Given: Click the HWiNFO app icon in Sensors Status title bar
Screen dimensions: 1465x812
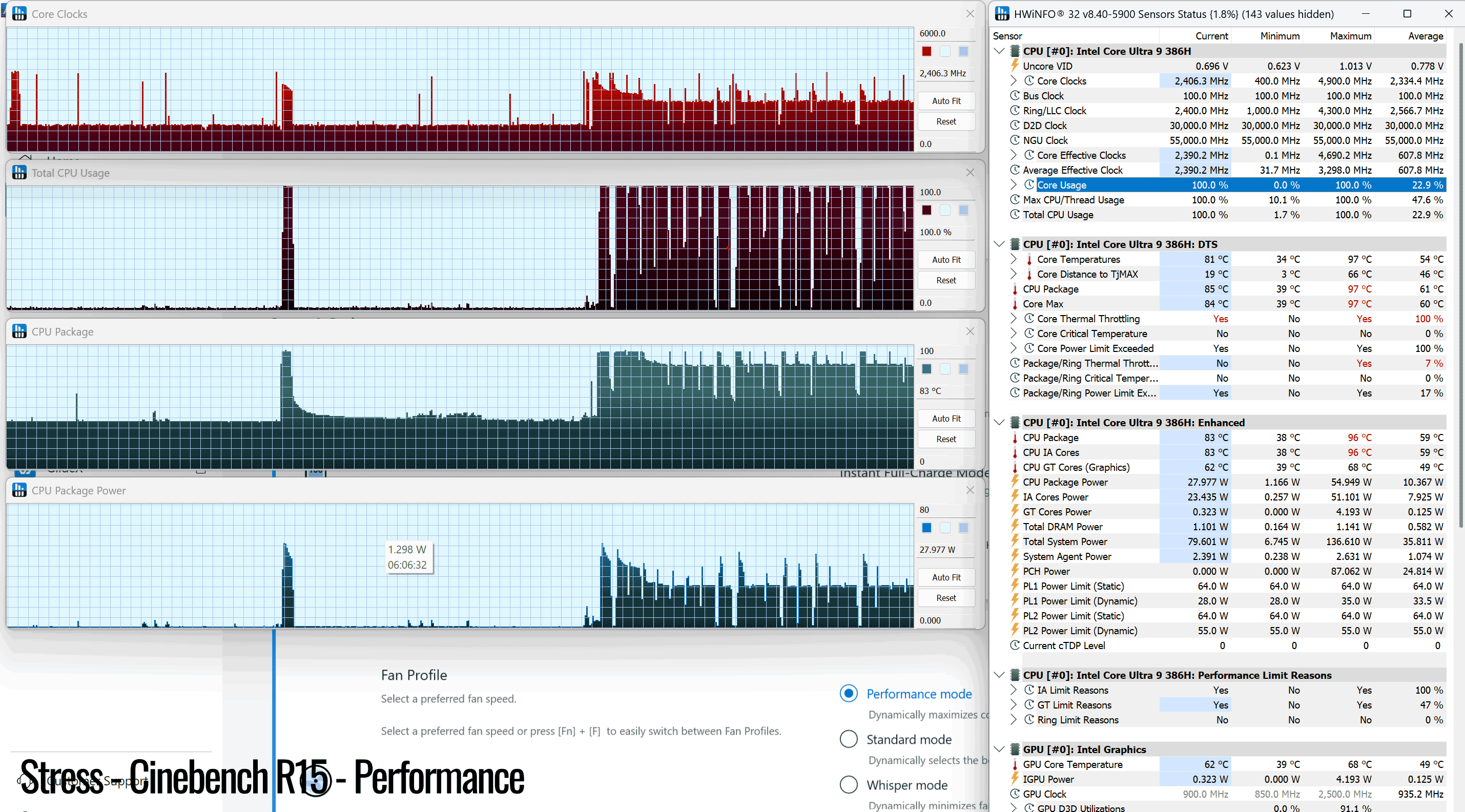Looking at the screenshot, I should [1002, 14].
